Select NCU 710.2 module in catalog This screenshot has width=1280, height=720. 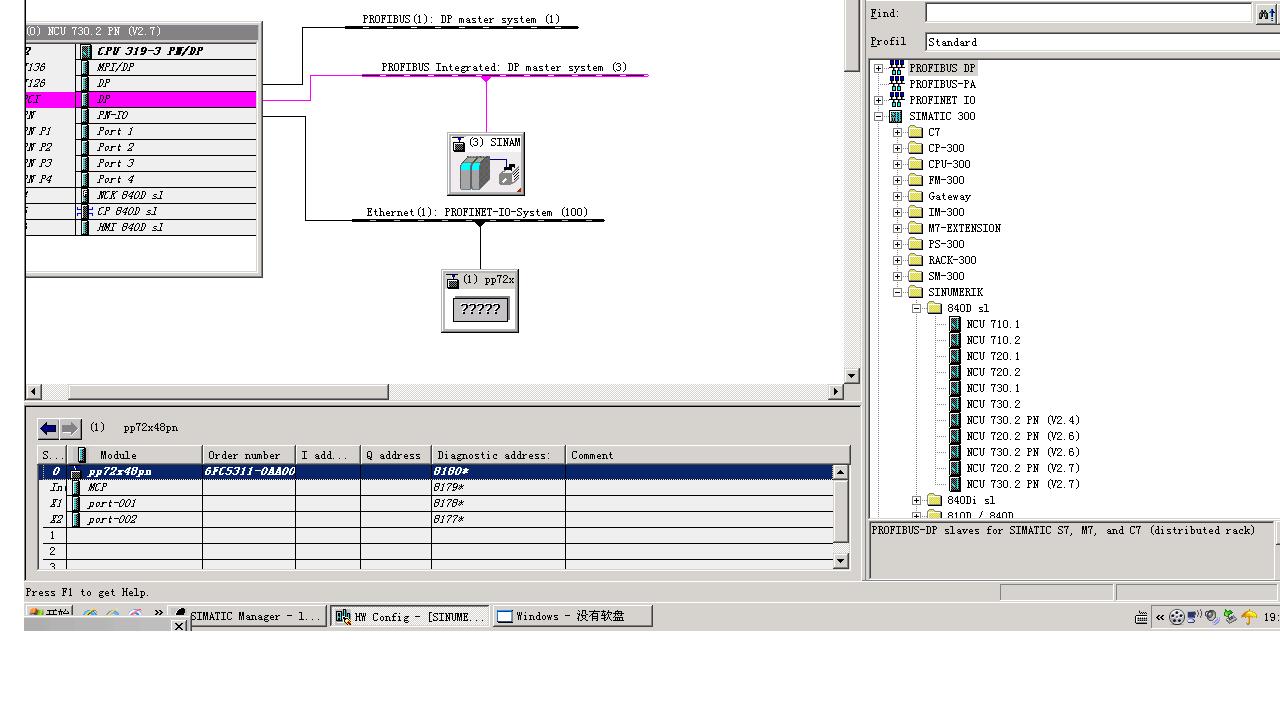click(993, 340)
